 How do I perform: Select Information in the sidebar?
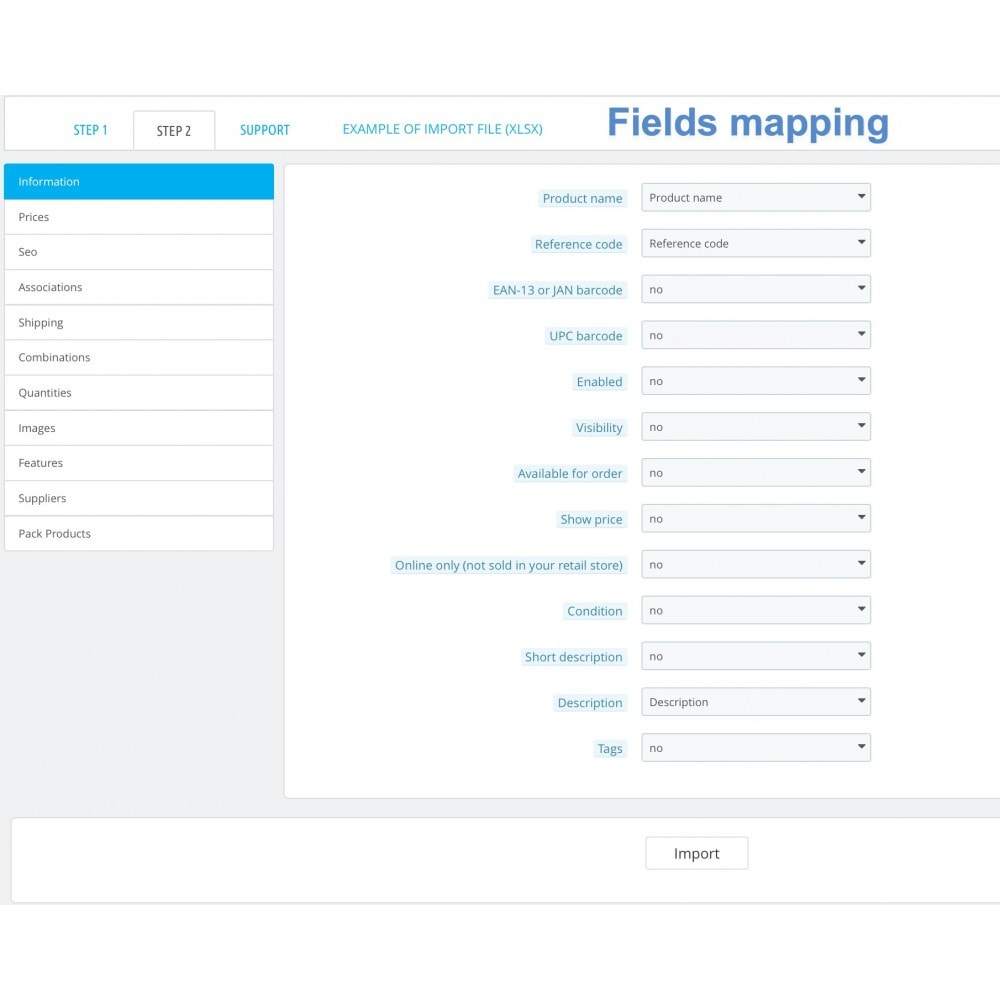point(139,182)
